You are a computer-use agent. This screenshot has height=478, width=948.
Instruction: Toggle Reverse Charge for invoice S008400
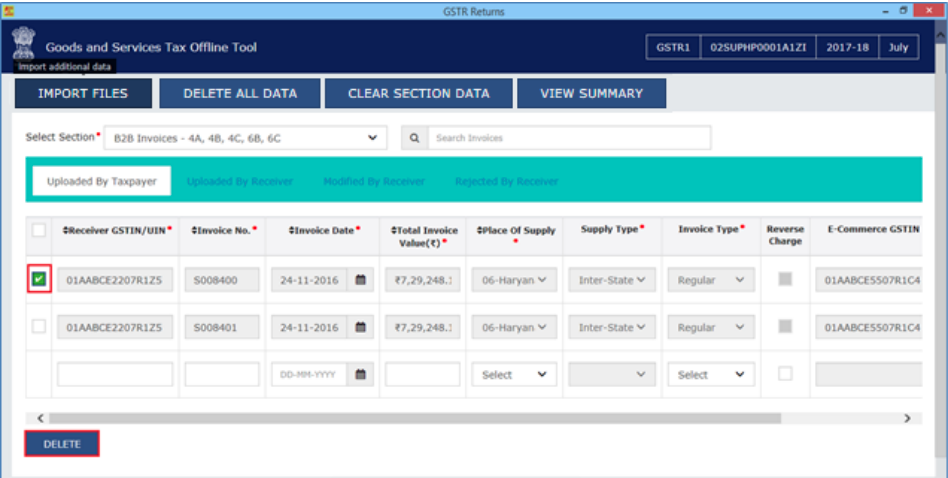[x=785, y=279]
